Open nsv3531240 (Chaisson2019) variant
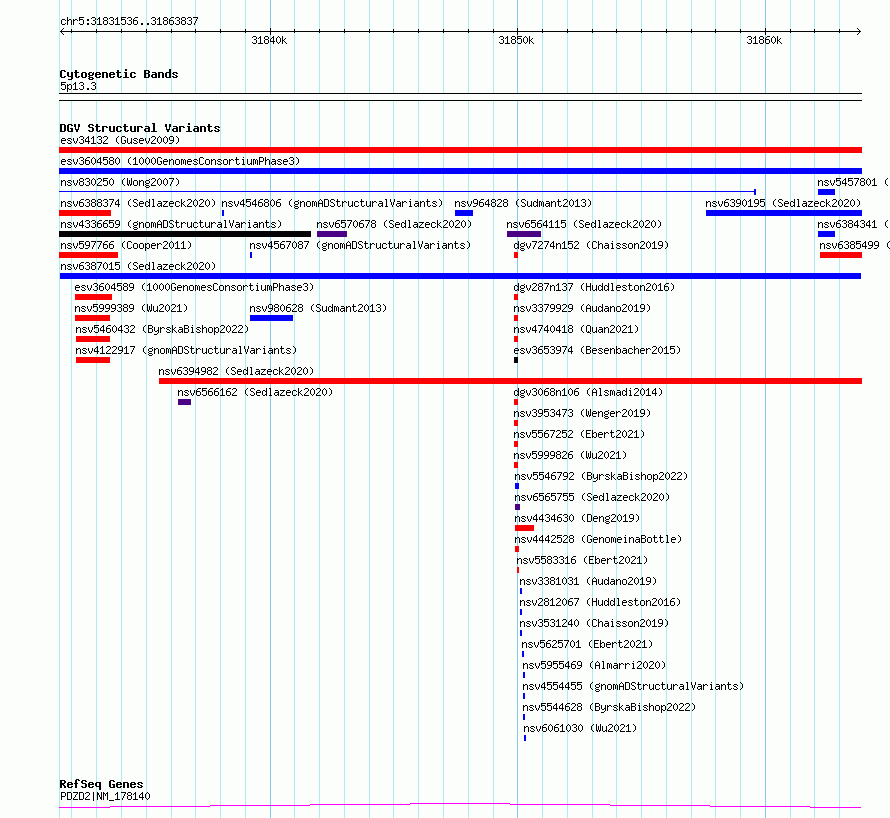This screenshot has height=818, width=890. click(x=594, y=623)
